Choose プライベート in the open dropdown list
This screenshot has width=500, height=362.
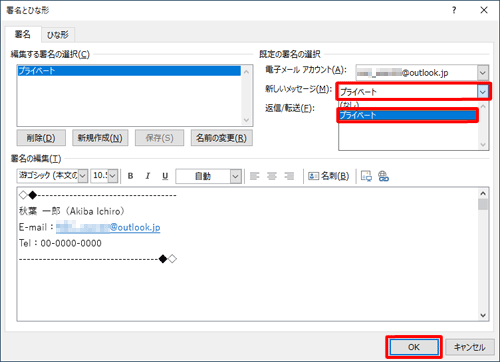[x=408, y=115]
